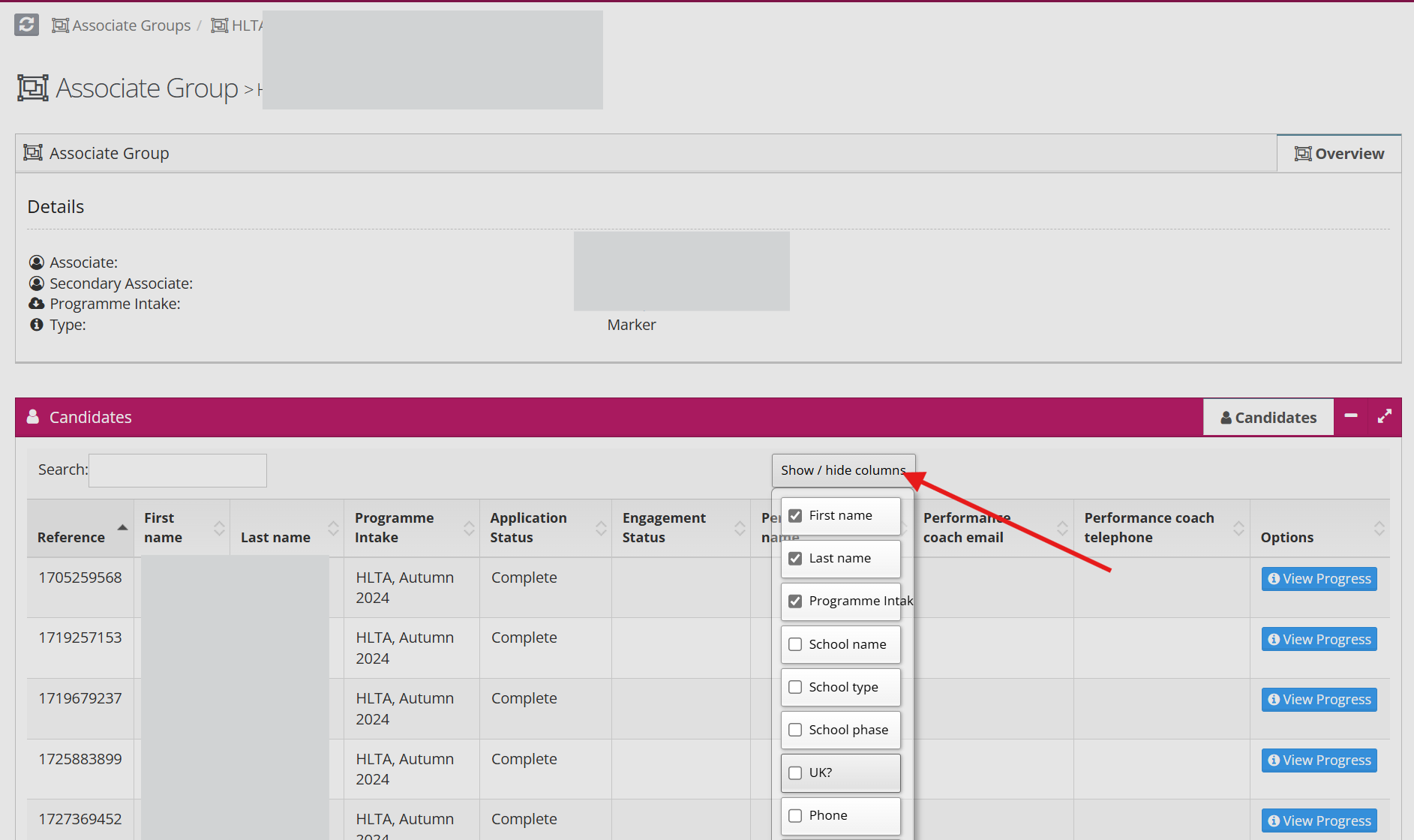The width and height of the screenshot is (1414, 840).
Task: Uncheck the Programme Intake column checkbox
Action: click(x=795, y=601)
